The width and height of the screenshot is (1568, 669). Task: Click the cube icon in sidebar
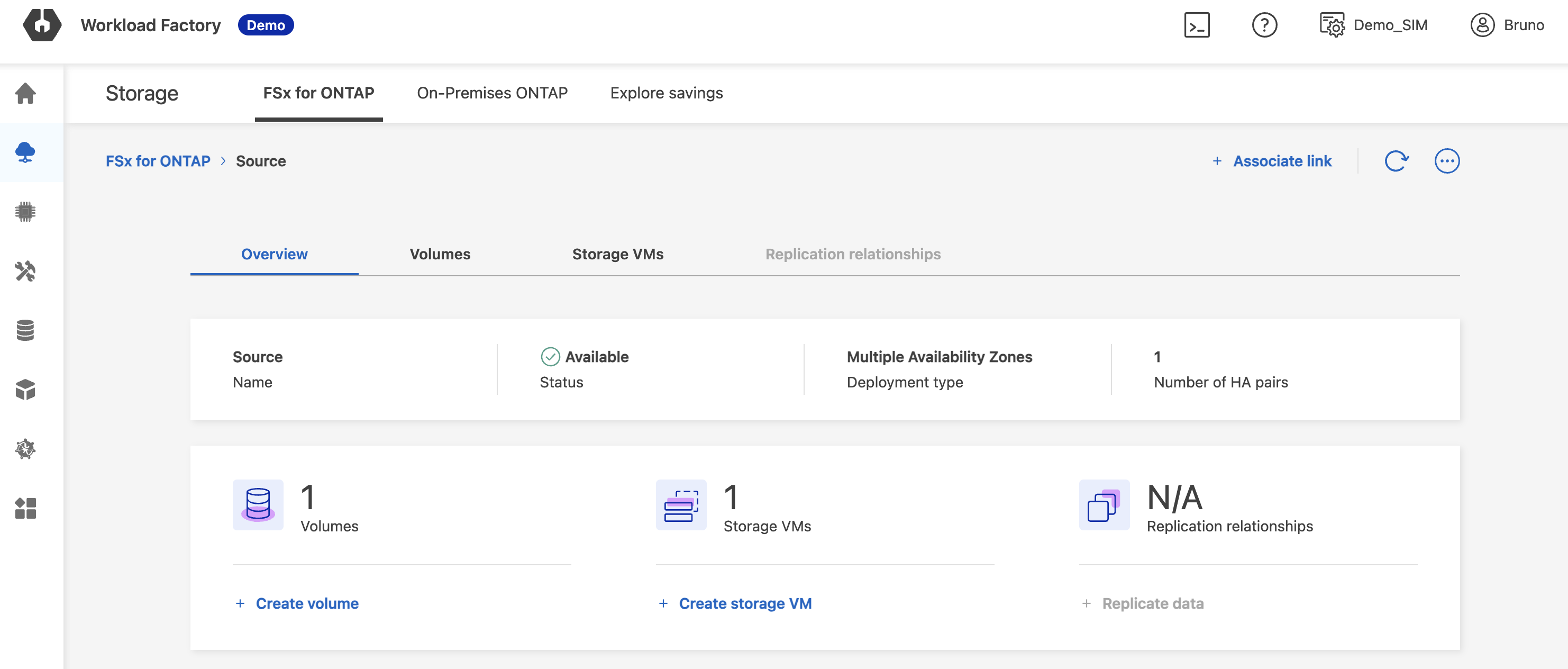[x=25, y=390]
